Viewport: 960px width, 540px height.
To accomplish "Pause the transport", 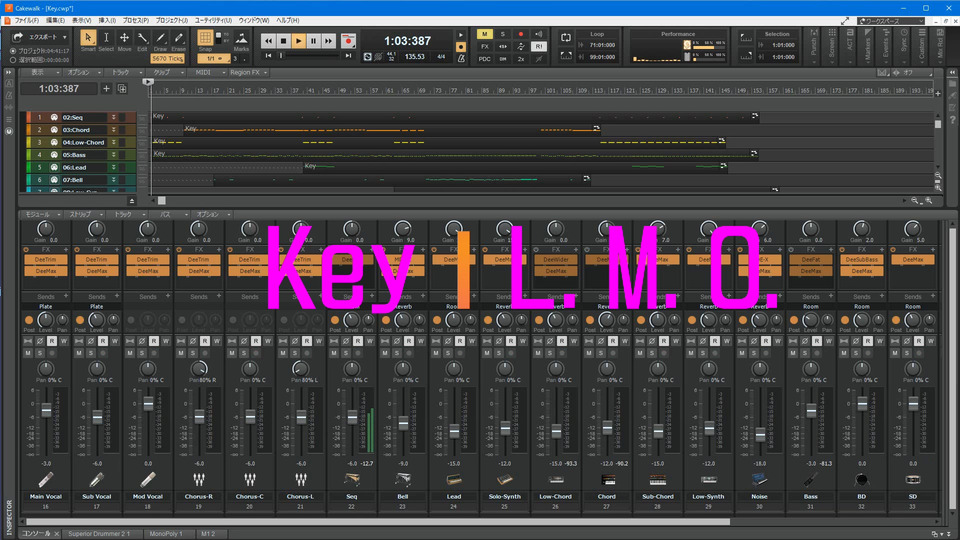I will tap(313, 41).
